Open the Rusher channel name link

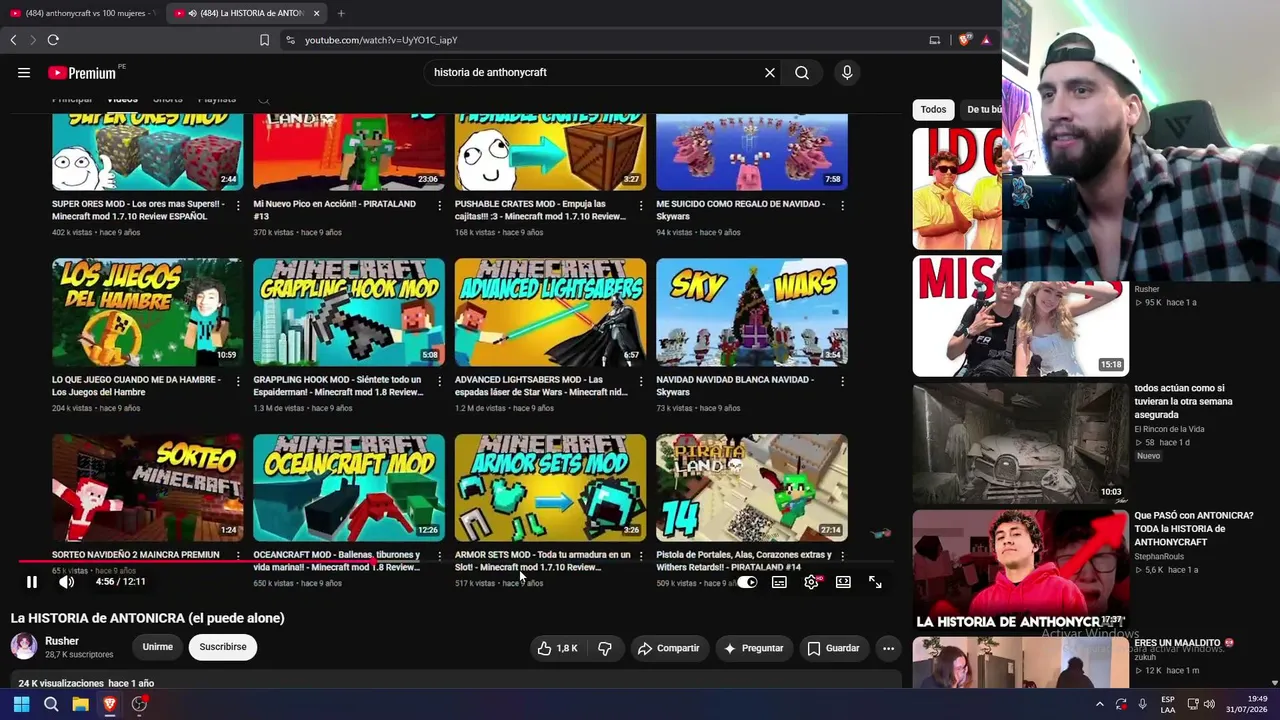[x=62, y=641]
